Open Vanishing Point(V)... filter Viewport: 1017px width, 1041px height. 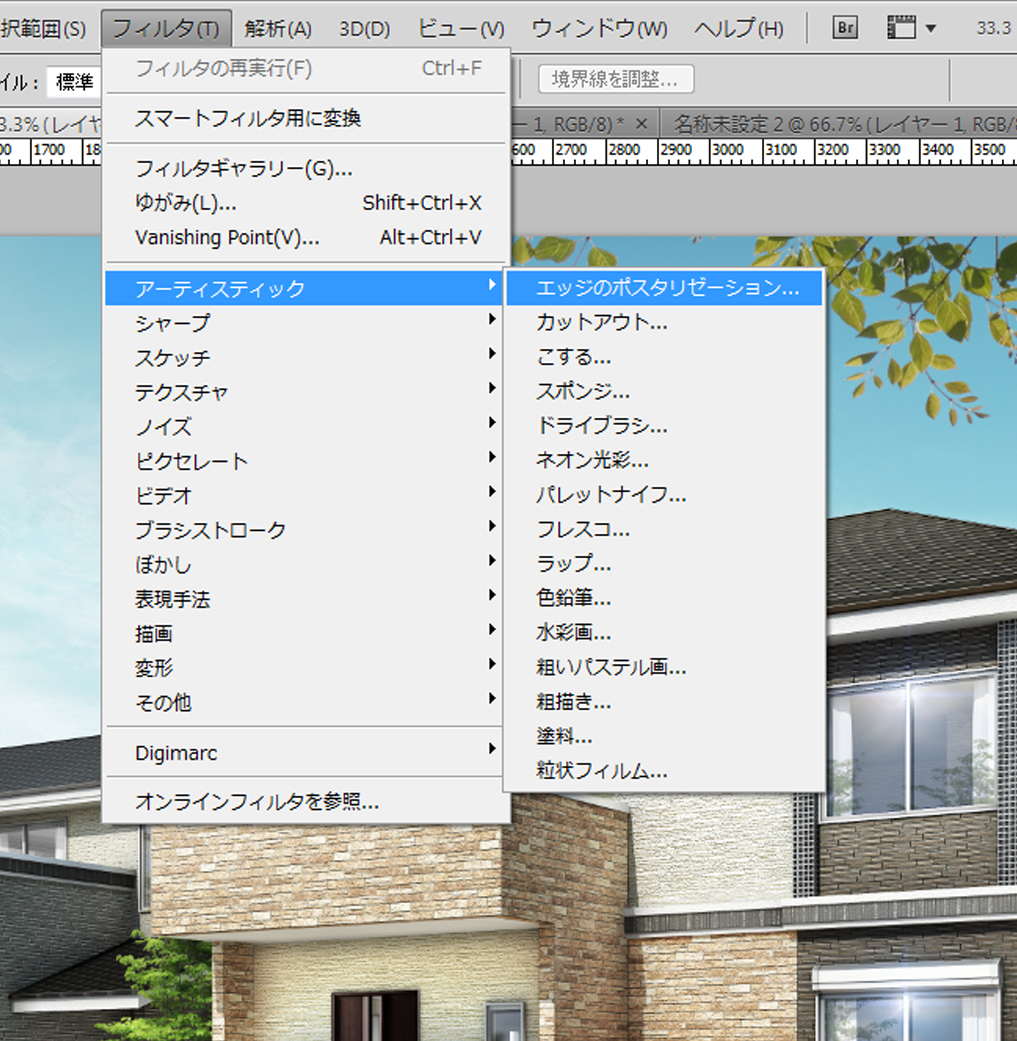pyautogui.click(x=227, y=237)
